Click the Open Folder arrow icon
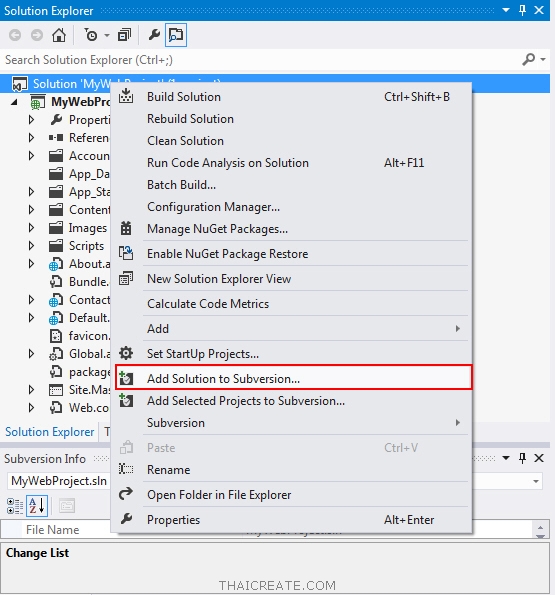This screenshot has height=595, width=555. (x=126, y=494)
